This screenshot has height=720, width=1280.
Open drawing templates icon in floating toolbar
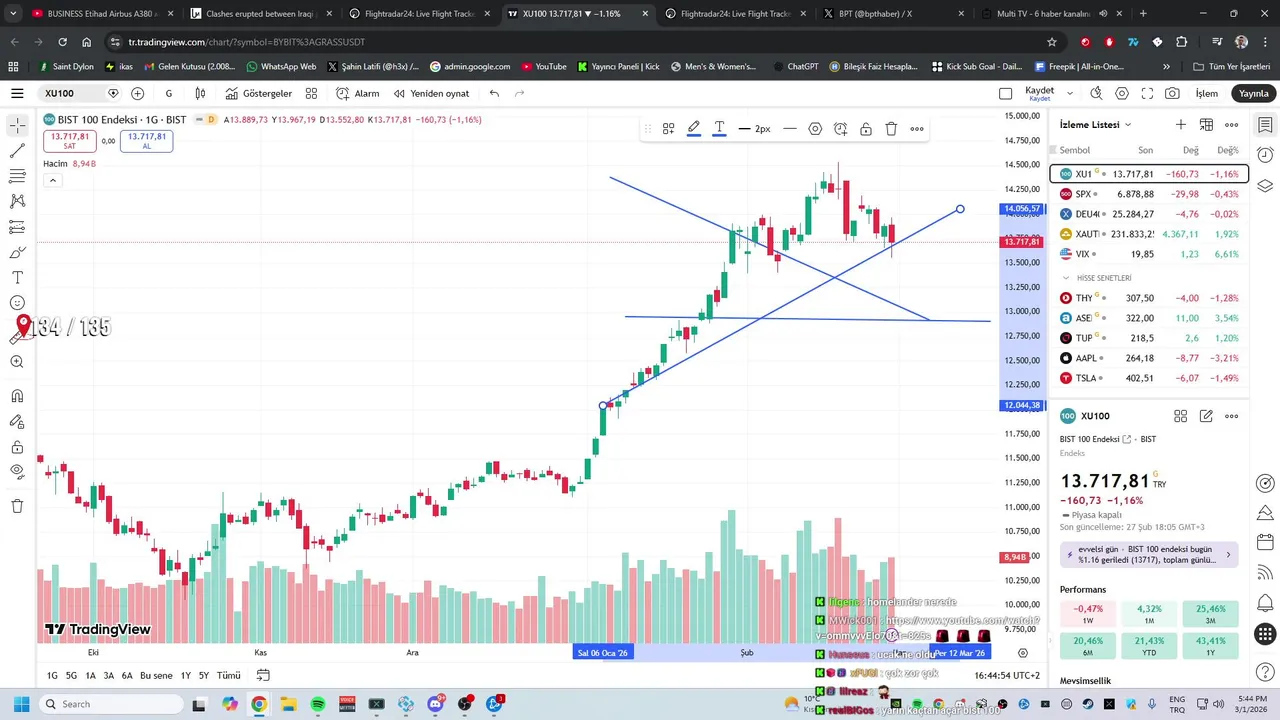pyautogui.click(x=668, y=128)
